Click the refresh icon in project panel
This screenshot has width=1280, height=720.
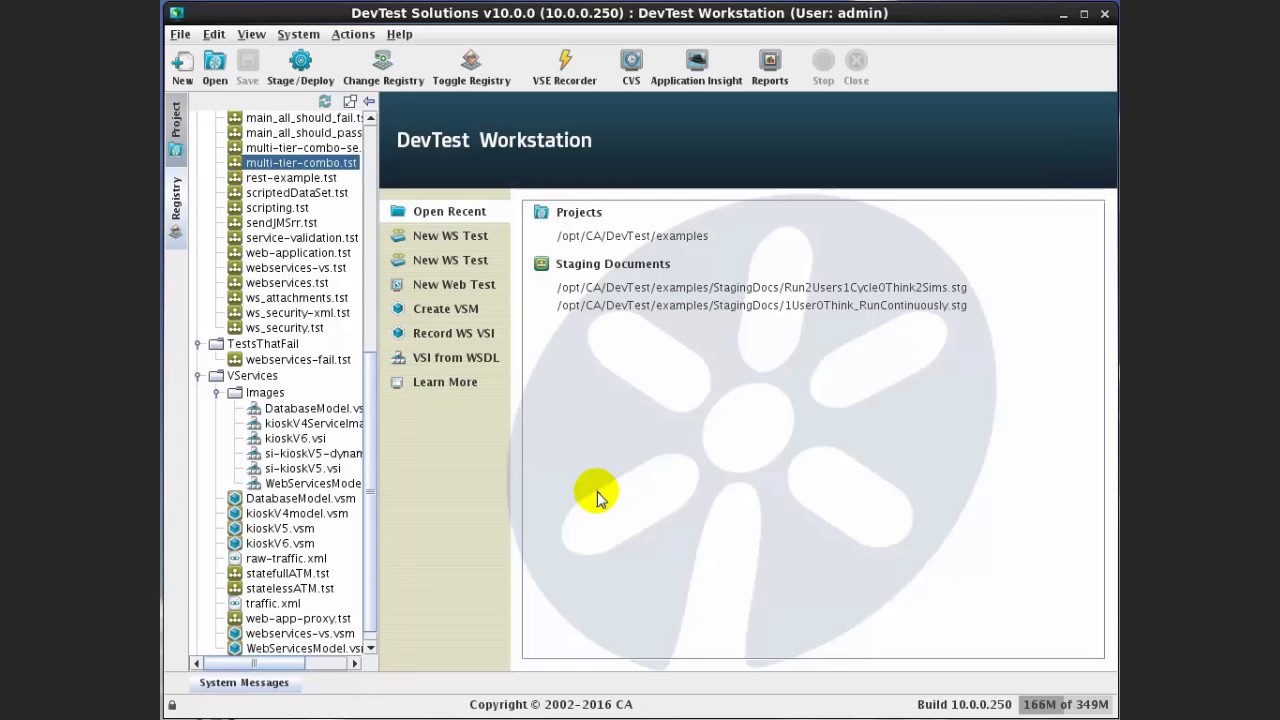[x=325, y=102]
